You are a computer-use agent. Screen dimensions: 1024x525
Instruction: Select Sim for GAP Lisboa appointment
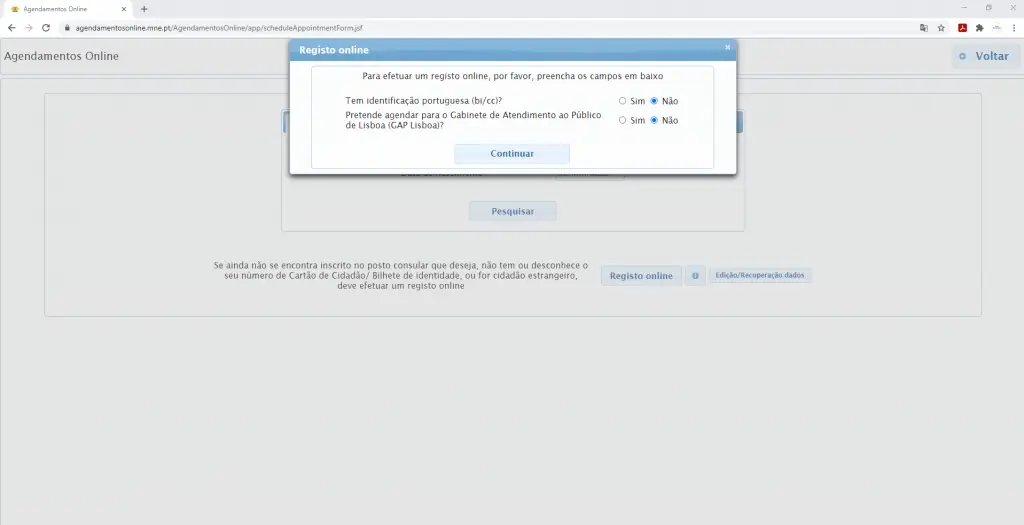[x=623, y=120]
